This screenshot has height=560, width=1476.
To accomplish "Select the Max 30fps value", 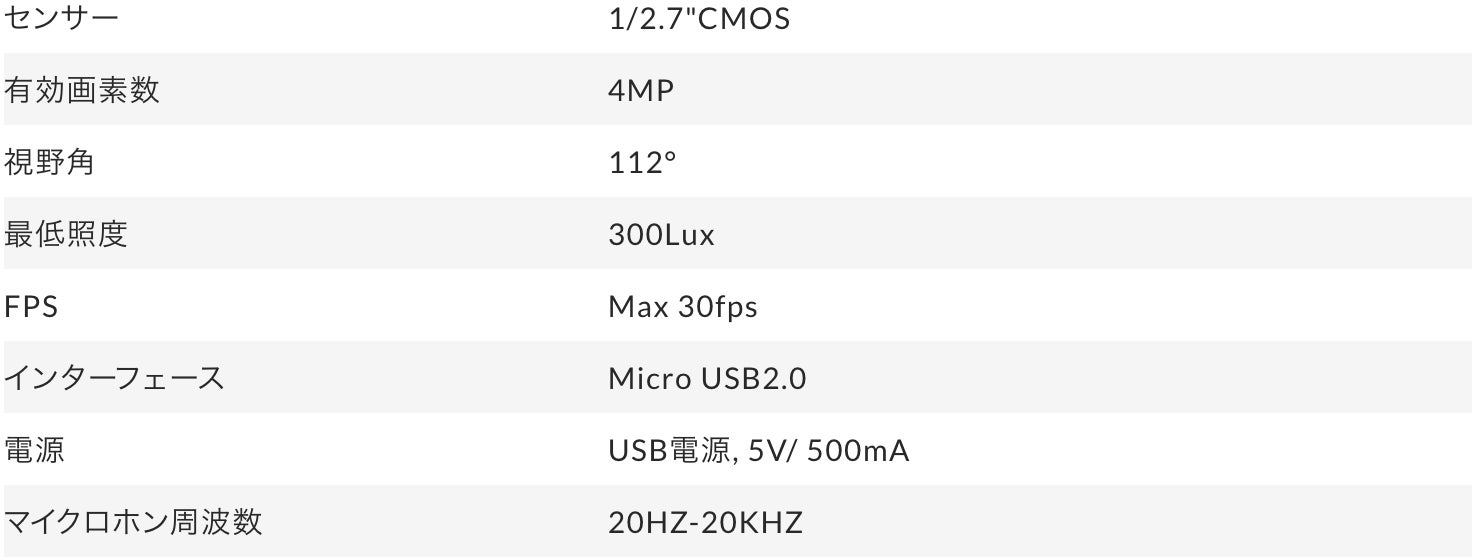I will (683, 306).
